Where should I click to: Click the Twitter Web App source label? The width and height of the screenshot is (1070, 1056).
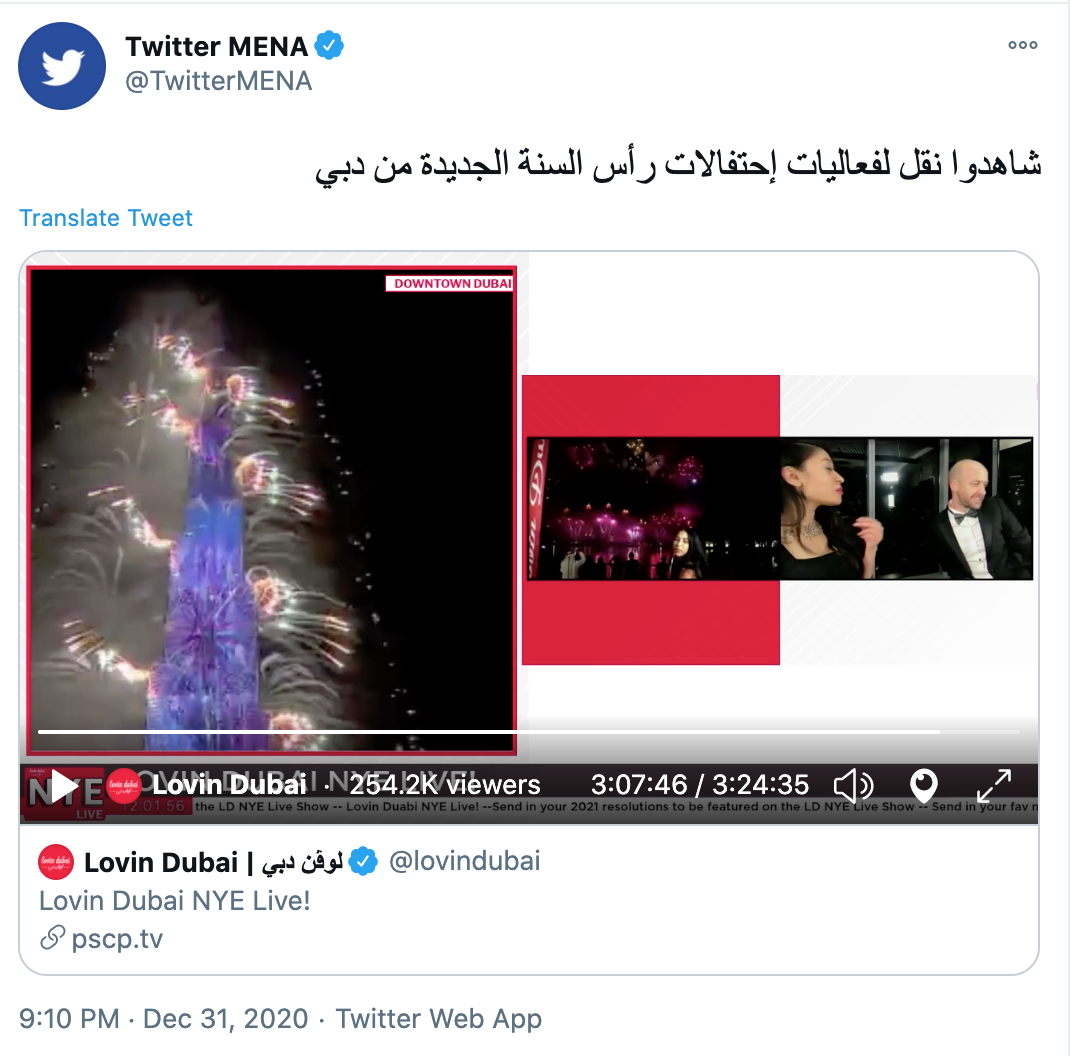(x=439, y=1018)
